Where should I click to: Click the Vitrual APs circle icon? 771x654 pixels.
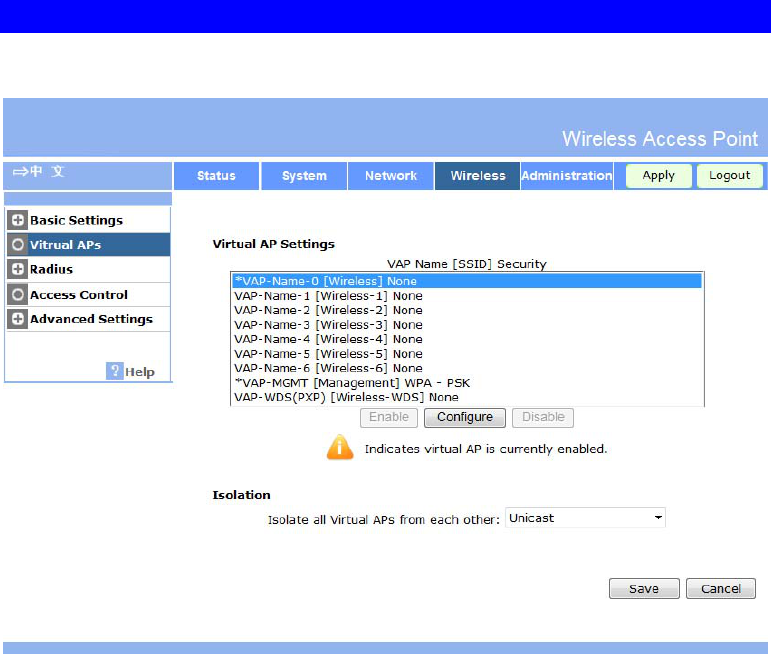(18, 244)
